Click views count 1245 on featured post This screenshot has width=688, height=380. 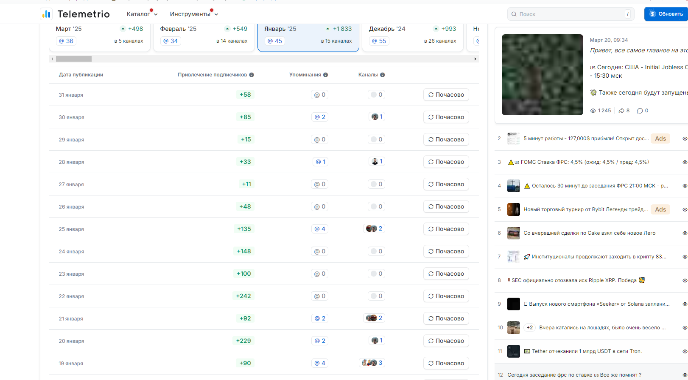[x=601, y=111]
